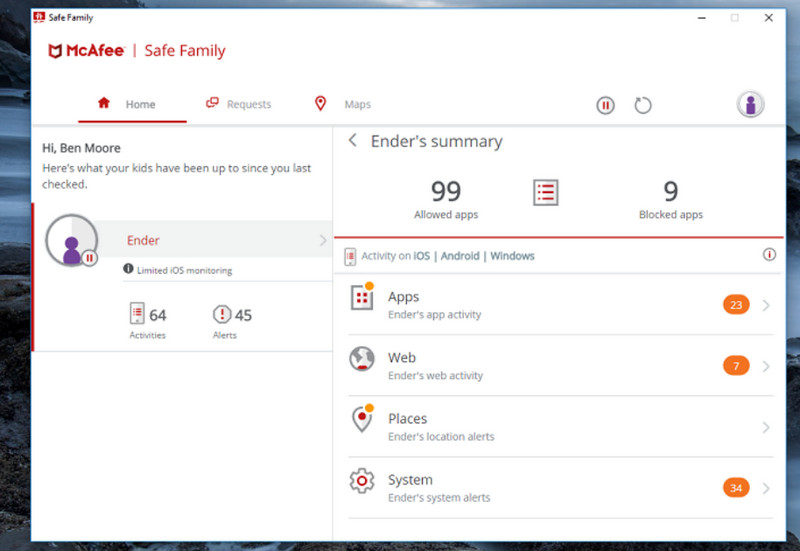Screen dimensions: 800x551
Task: Expand the System row chevron
Action: (766, 488)
